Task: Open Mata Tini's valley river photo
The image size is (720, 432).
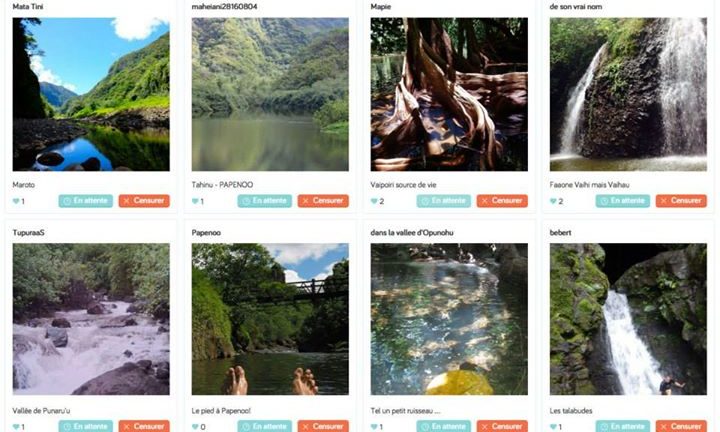Action: pyautogui.click(x=91, y=94)
